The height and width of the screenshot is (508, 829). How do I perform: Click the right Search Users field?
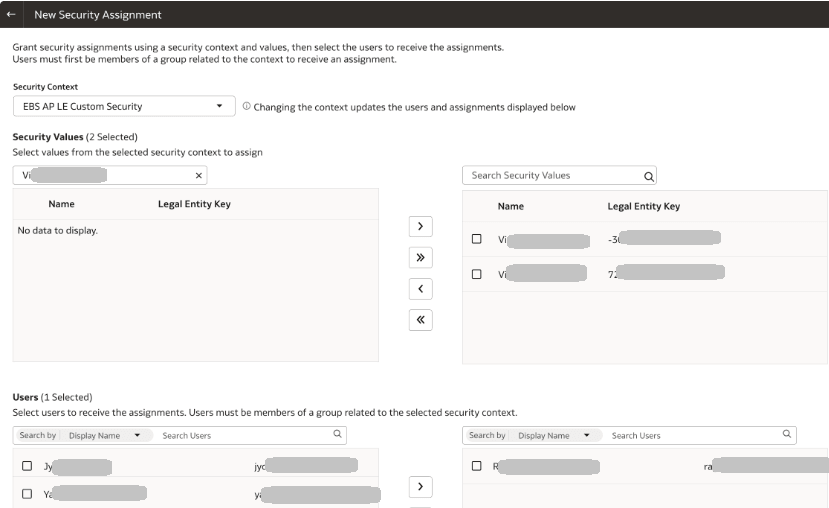coord(695,436)
